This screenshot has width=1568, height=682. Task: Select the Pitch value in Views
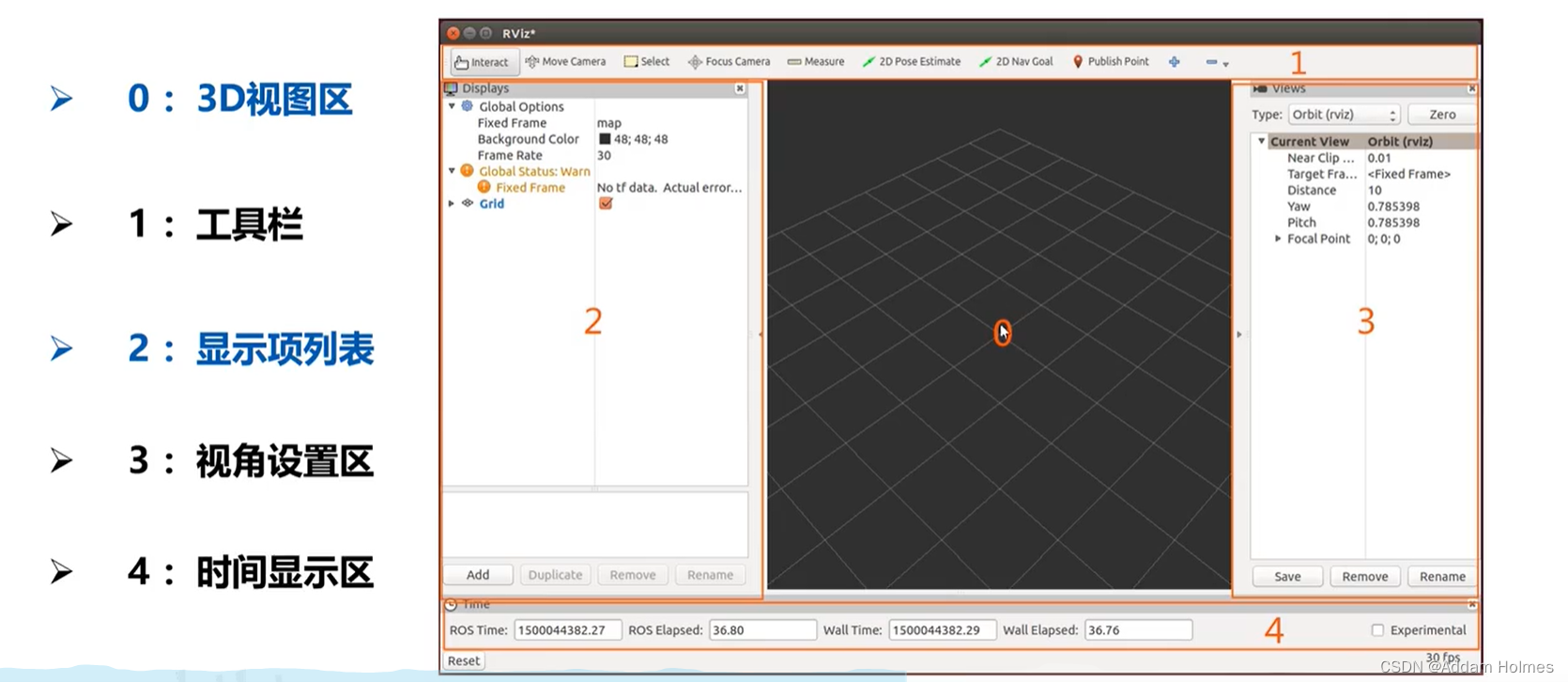[x=1393, y=223]
